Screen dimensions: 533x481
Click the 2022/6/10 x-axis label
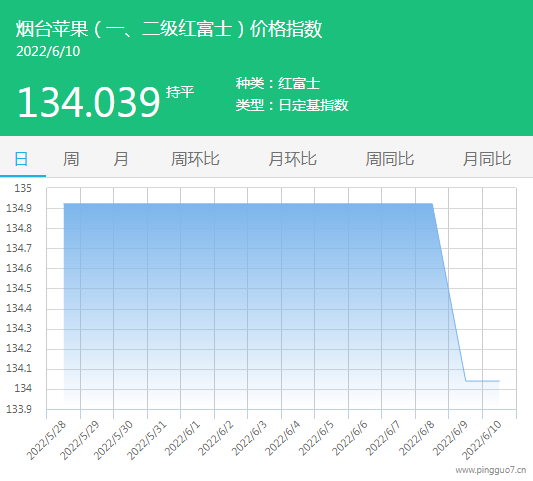(481, 440)
